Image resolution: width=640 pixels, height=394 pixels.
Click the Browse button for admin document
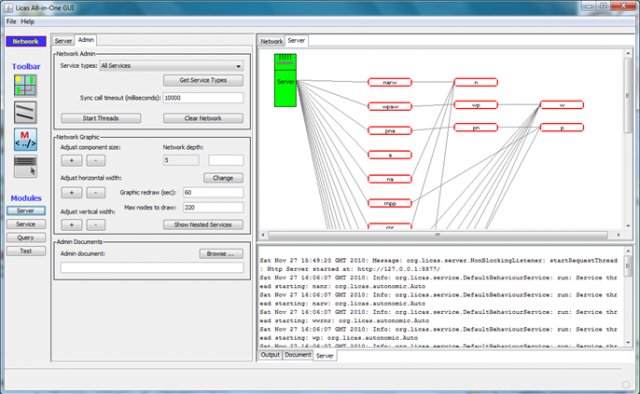click(221, 254)
